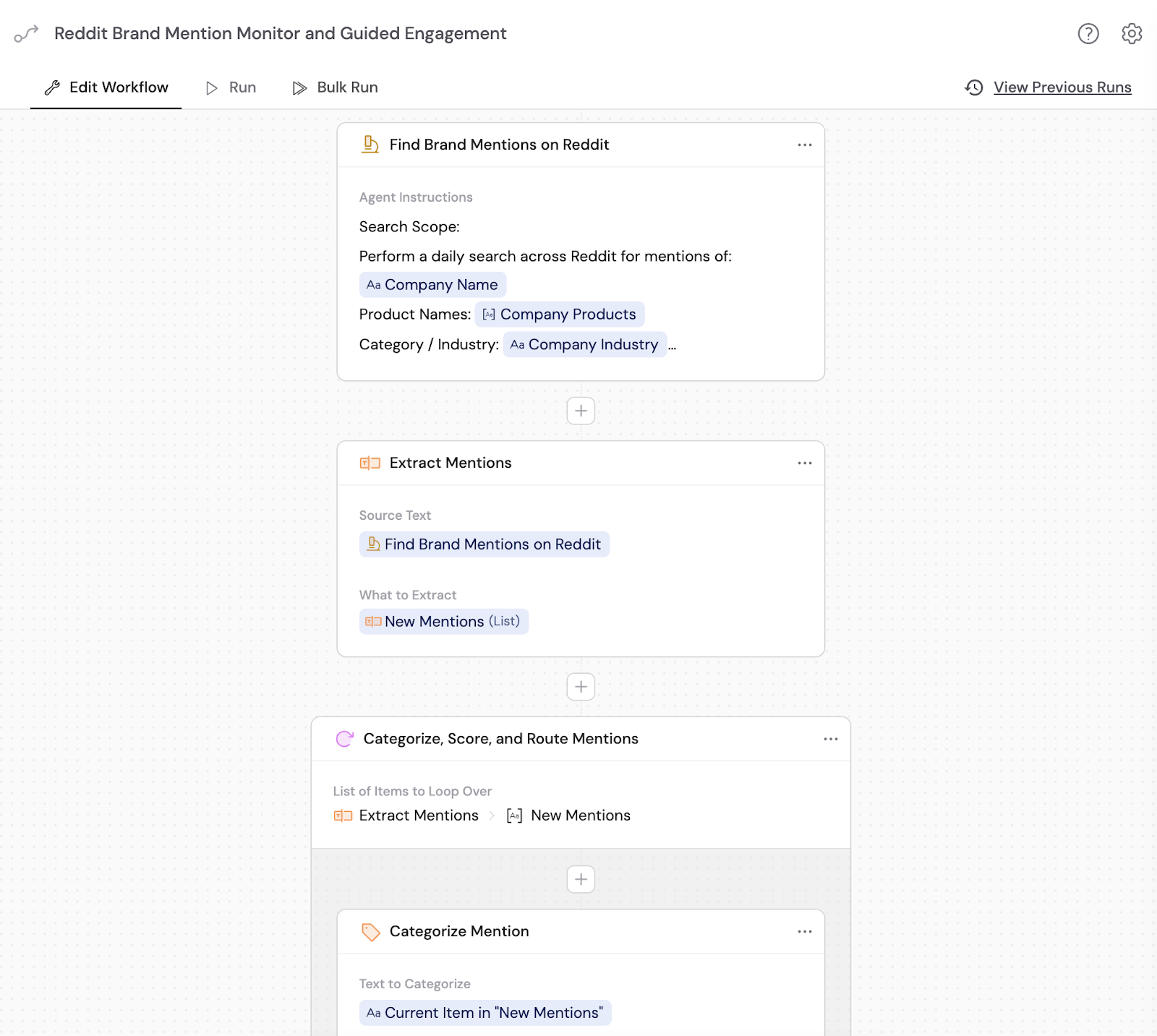Click the Category / Industry: label
This screenshot has height=1036, width=1157.
[x=429, y=345]
